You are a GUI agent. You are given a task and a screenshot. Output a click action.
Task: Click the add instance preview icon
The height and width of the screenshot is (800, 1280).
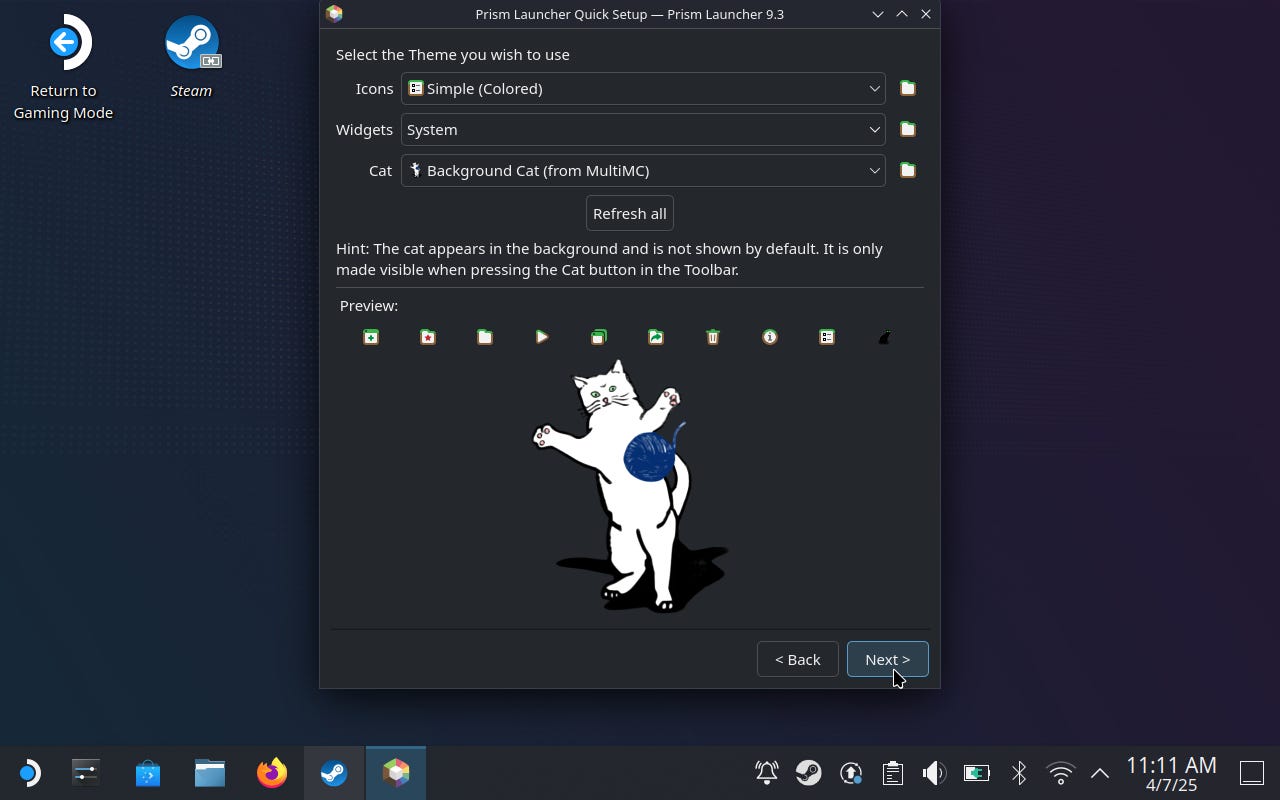click(371, 337)
